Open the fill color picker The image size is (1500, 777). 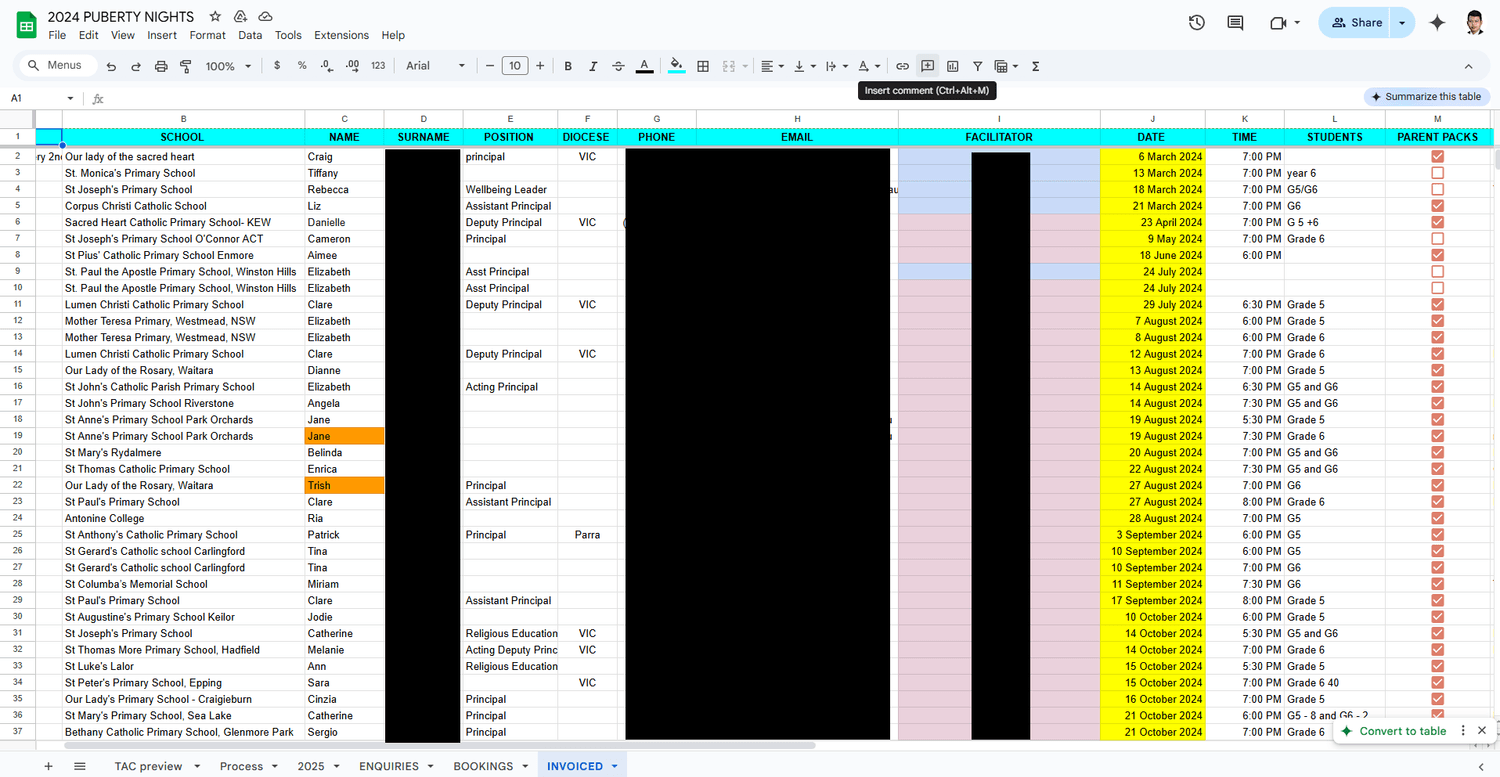click(x=677, y=66)
